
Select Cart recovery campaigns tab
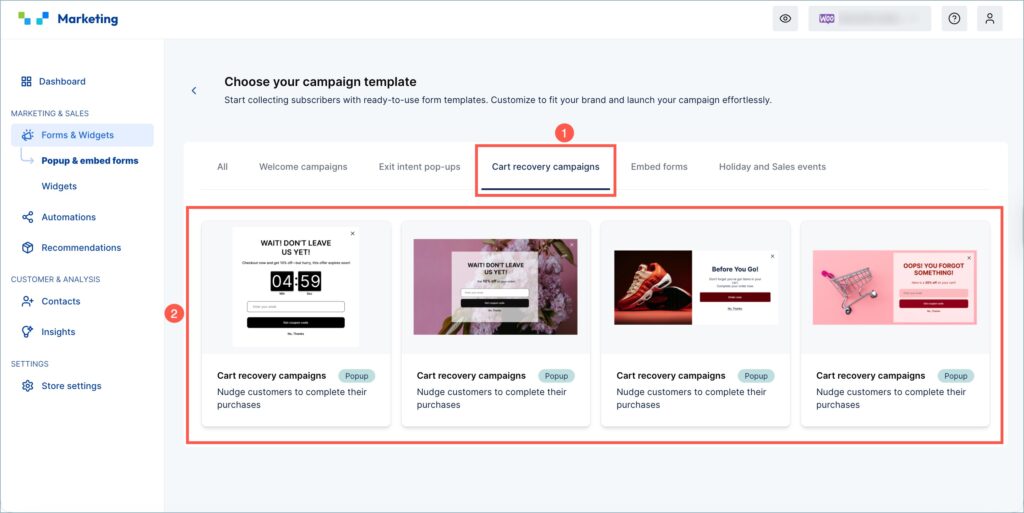545,166
